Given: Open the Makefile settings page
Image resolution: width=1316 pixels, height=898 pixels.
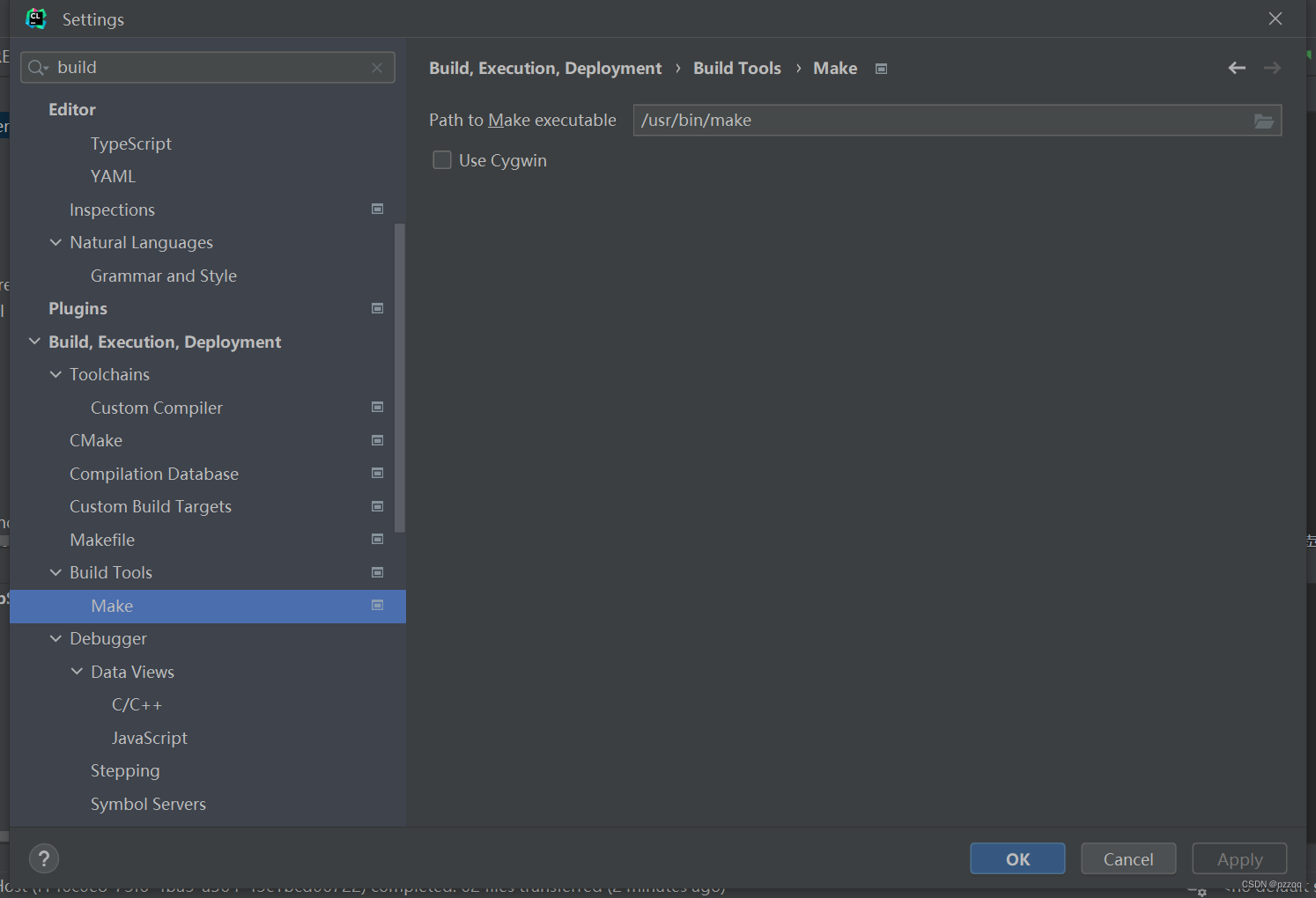Looking at the screenshot, I should [x=102, y=540].
